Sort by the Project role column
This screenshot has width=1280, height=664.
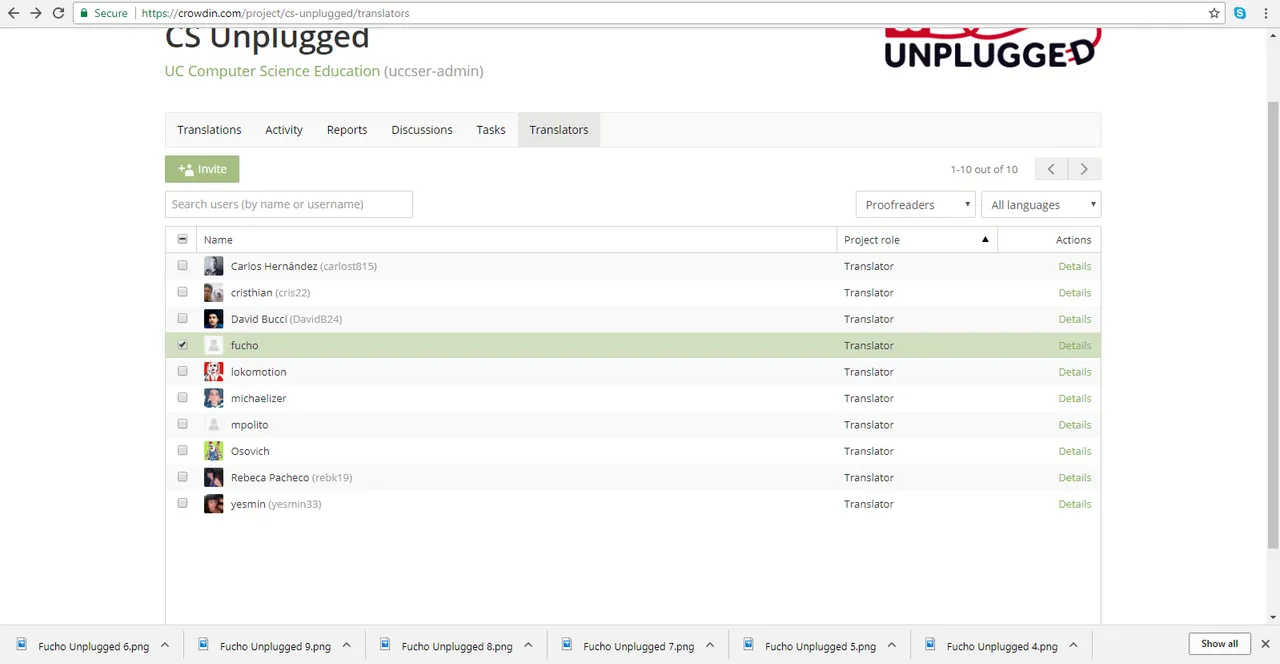916,239
